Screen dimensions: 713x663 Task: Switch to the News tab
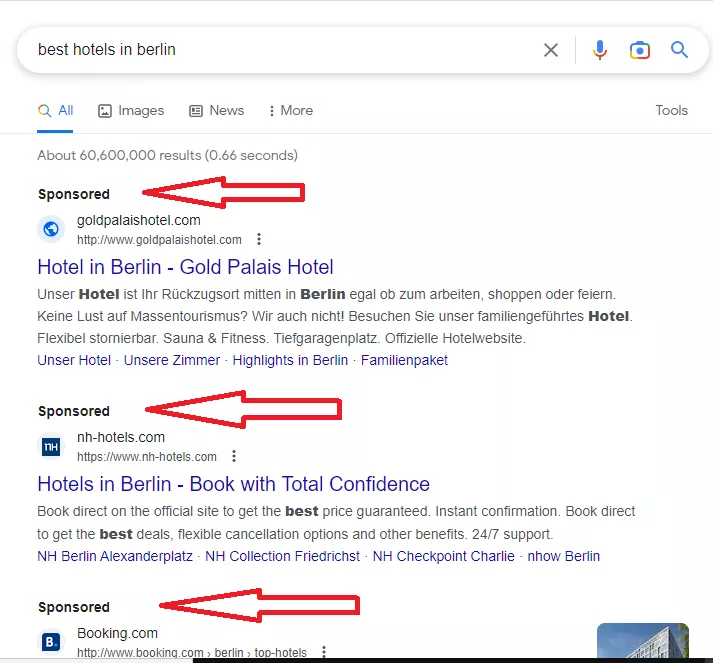216,110
